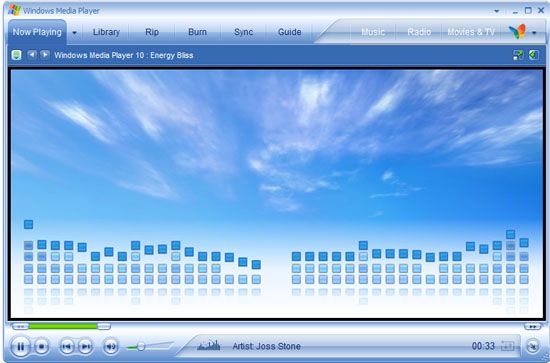Click the green seek progress bar
The height and width of the screenshot is (363, 550).
click(63, 327)
